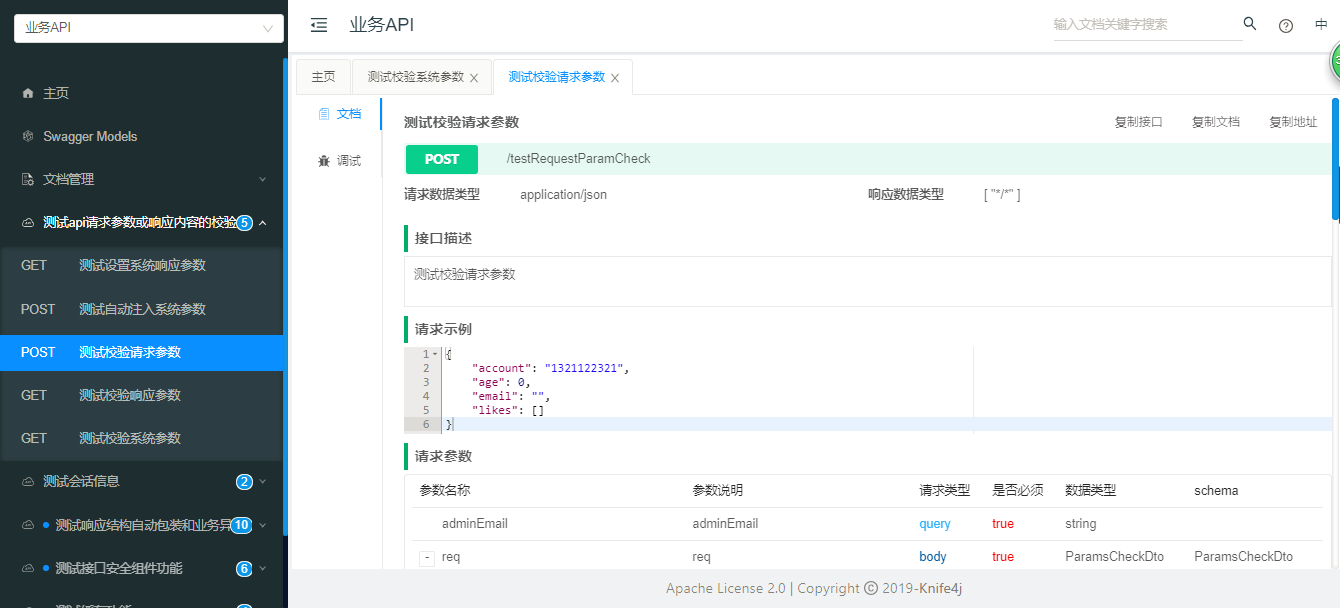The width and height of the screenshot is (1340, 608).
Task: Click the Apache License 2.0 footer text
Action: tap(726, 589)
